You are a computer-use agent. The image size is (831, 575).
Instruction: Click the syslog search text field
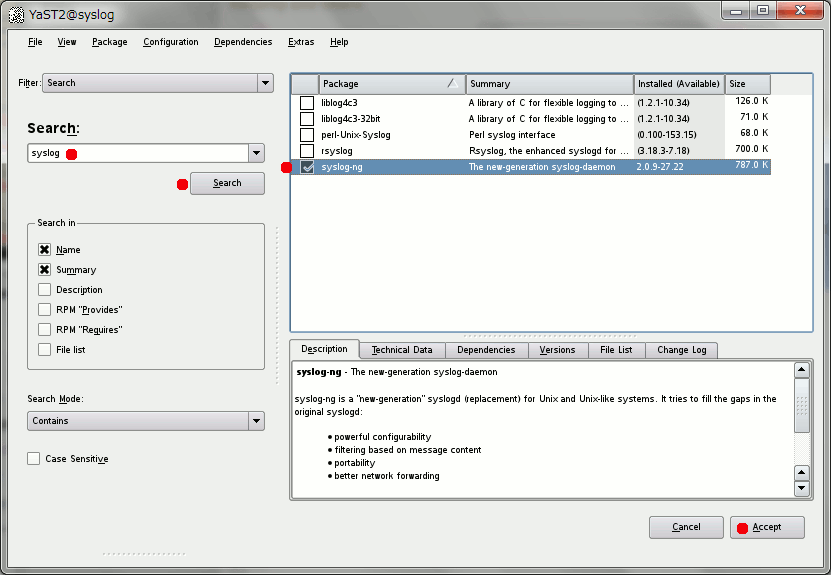(138, 153)
